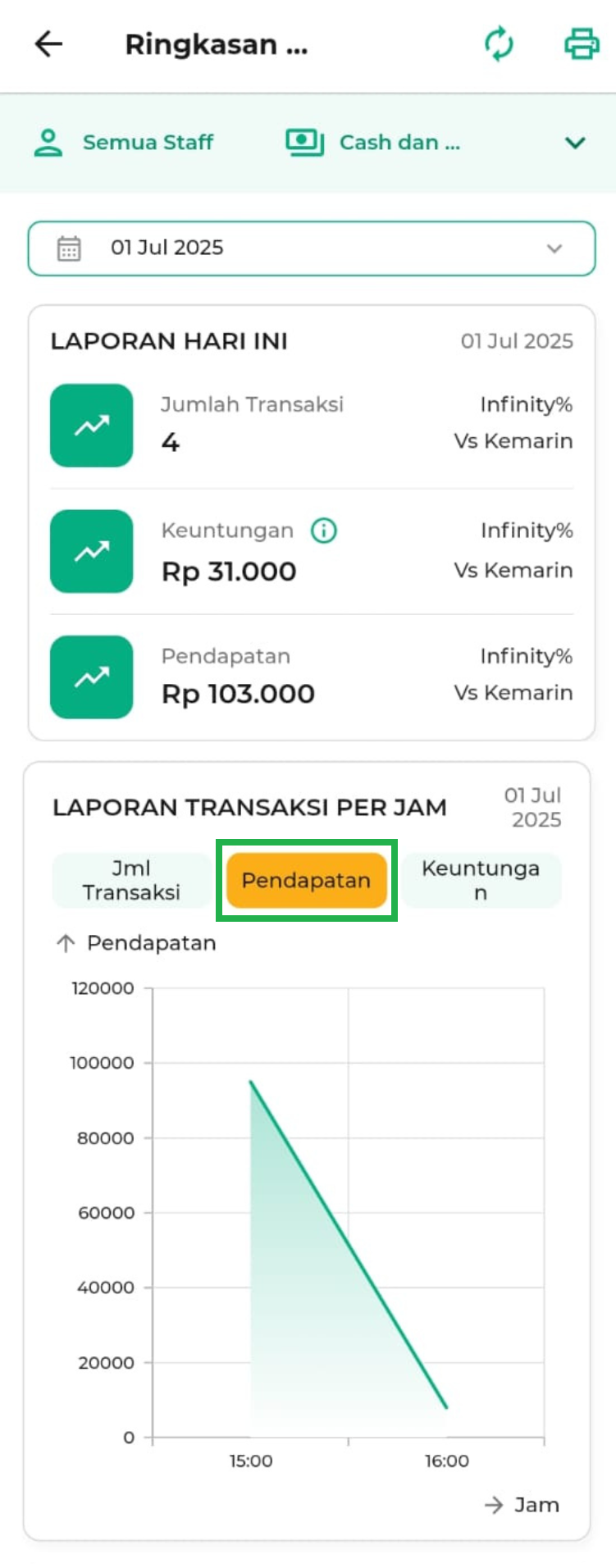The width and height of the screenshot is (616, 1568).
Task: Tap the Keuntungan trend icon
Action: [x=92, y=551]
